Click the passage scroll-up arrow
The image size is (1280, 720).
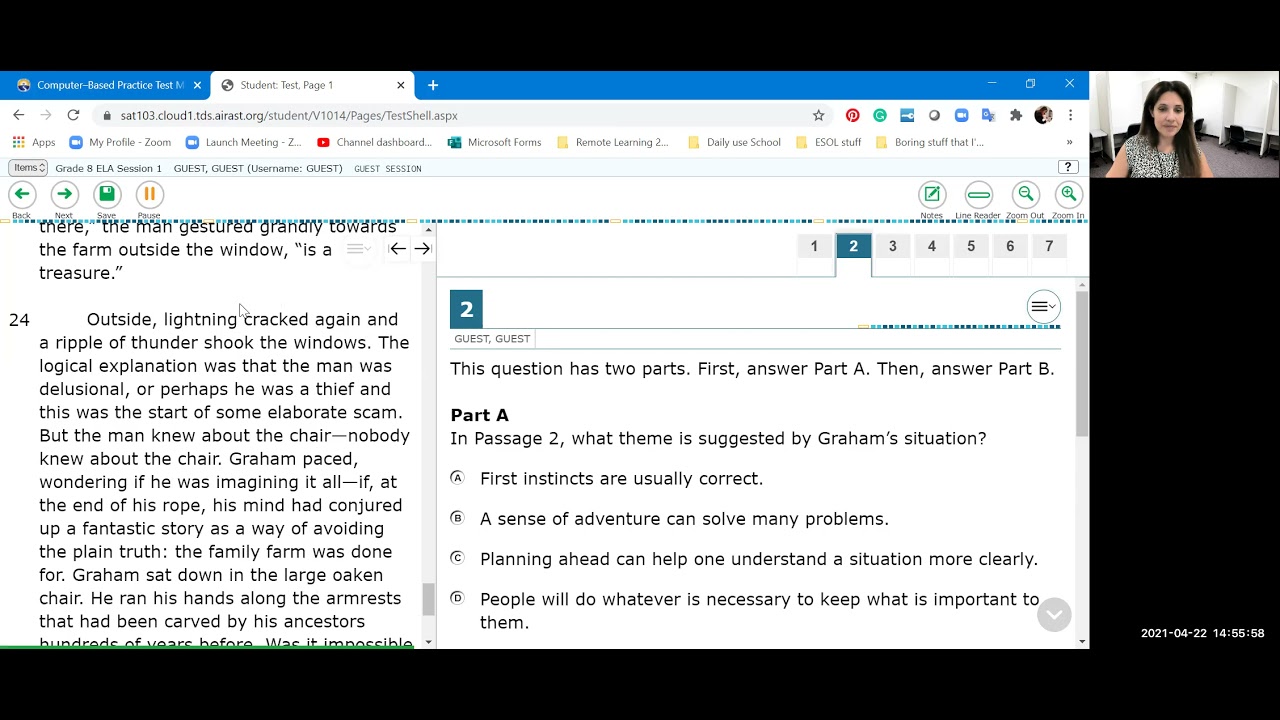pyautogui.click(x=429, y=230)
